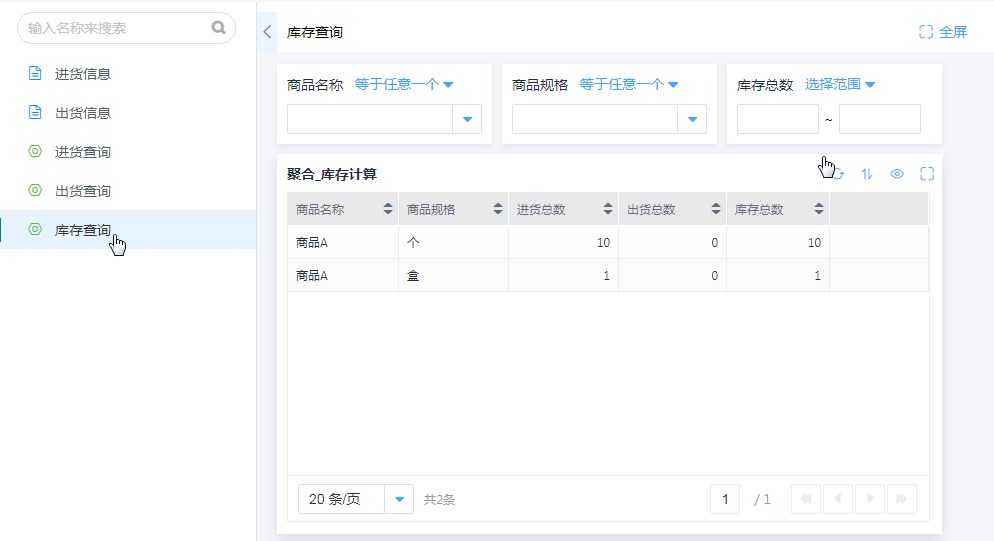Collapse the sidebar with the left chevron
This screenshot has width=994, height=541.
(267, 32)
